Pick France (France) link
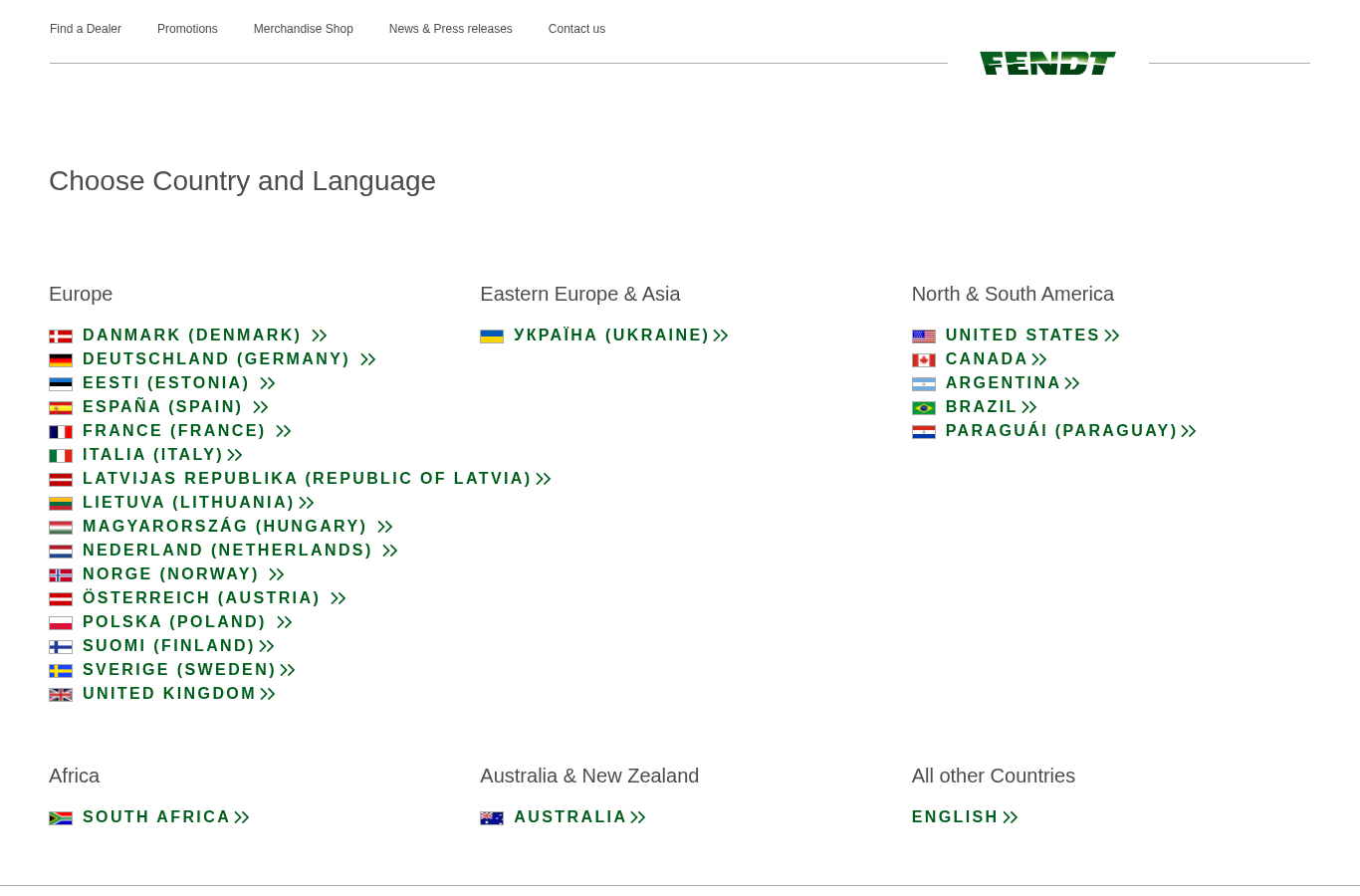1360x896 pixels. point(187,431)
